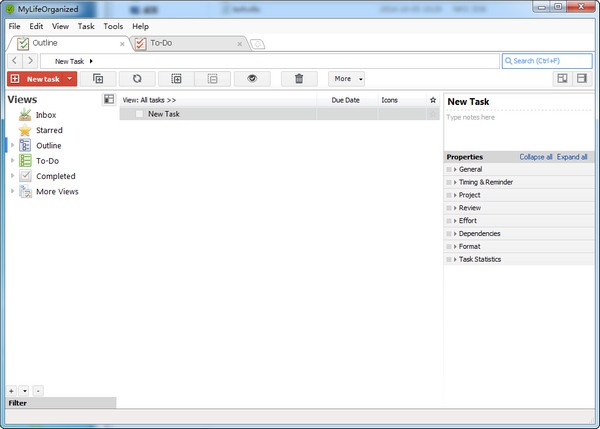Click the add subtask toolbar icon

pyautogui.click(x=98, y=79)
